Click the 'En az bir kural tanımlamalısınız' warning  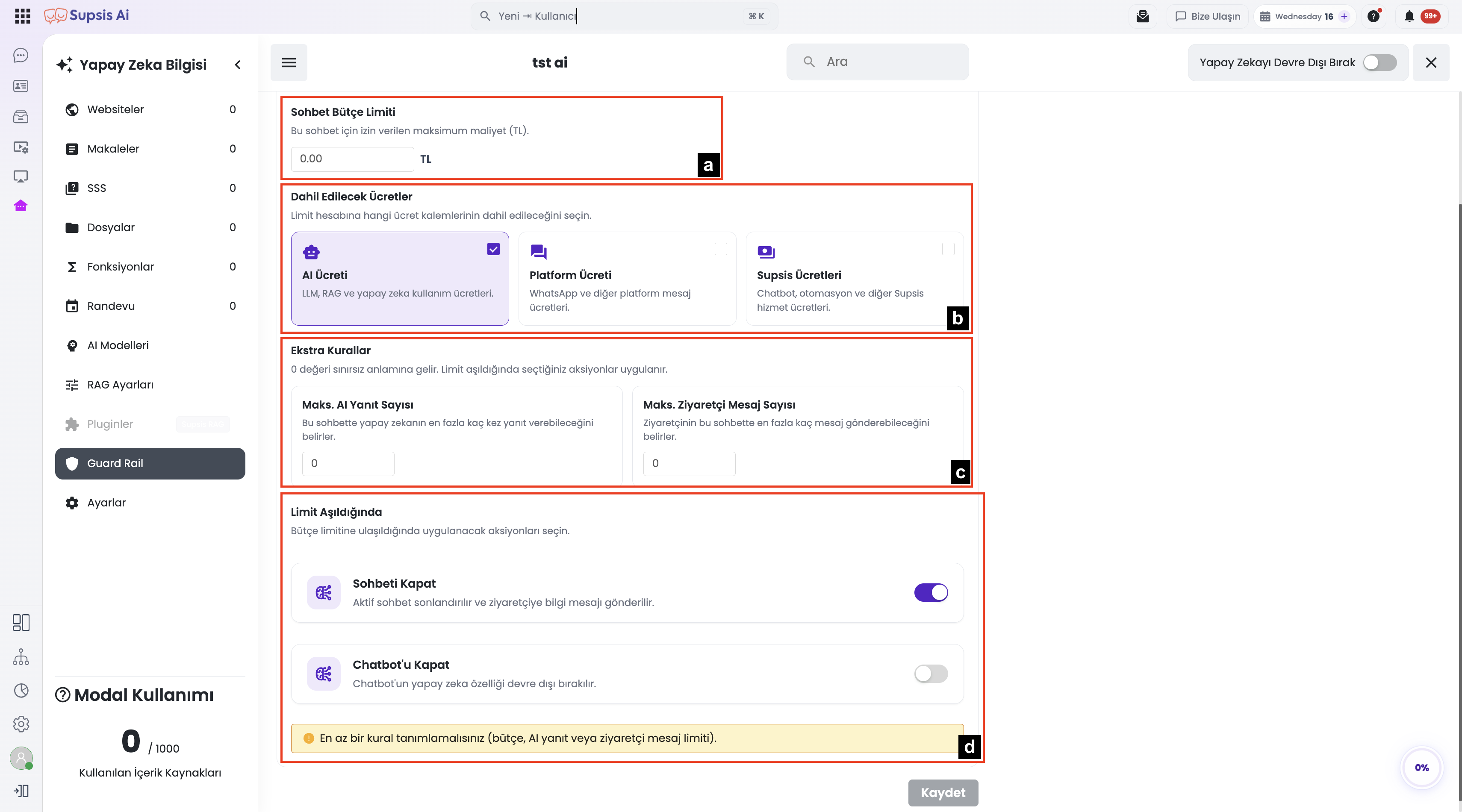click(x=627, y=738)
